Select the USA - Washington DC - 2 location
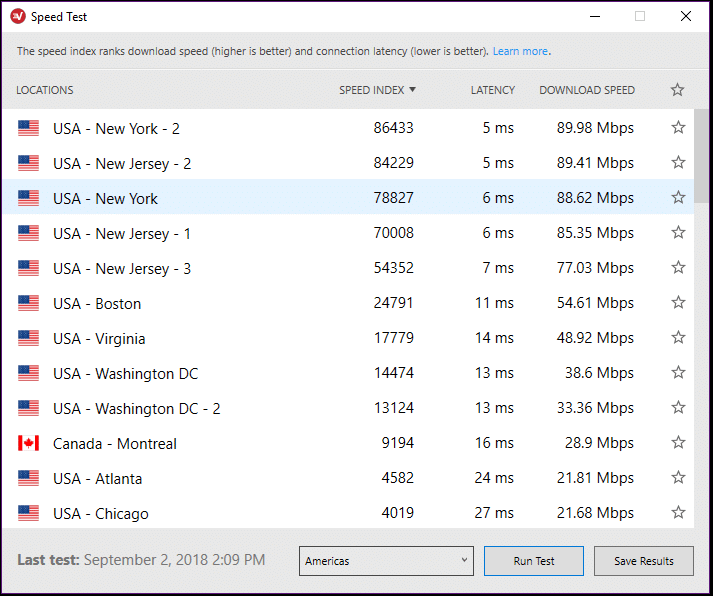713x596 pixels. tap(348, 408)
